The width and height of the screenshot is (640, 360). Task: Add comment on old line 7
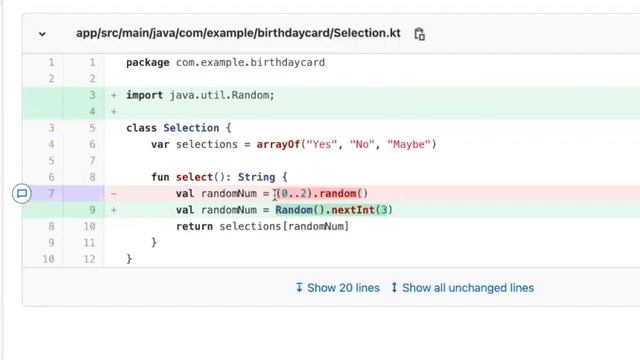[x=22, y=193]
